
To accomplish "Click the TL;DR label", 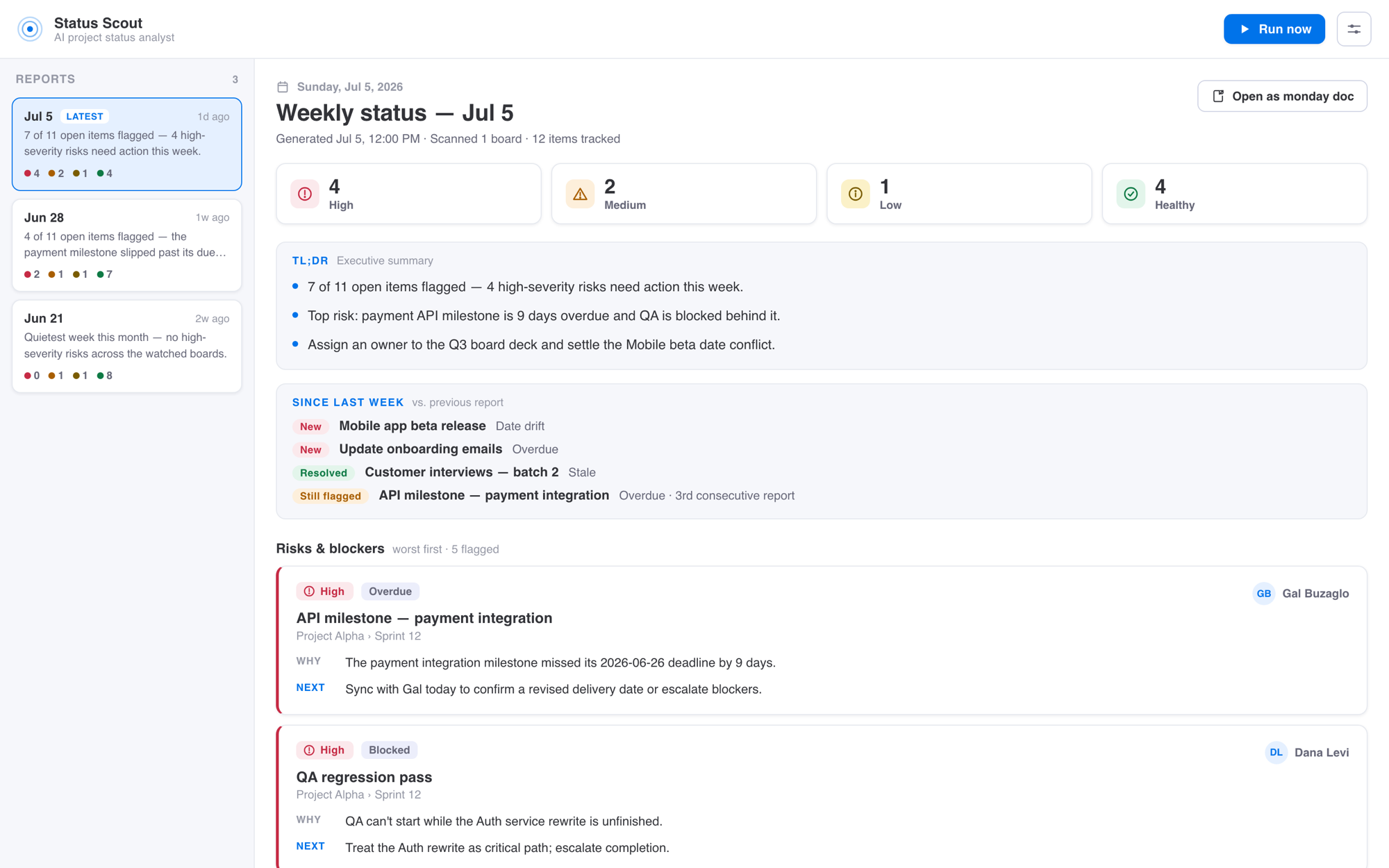I will click(310, 260).
